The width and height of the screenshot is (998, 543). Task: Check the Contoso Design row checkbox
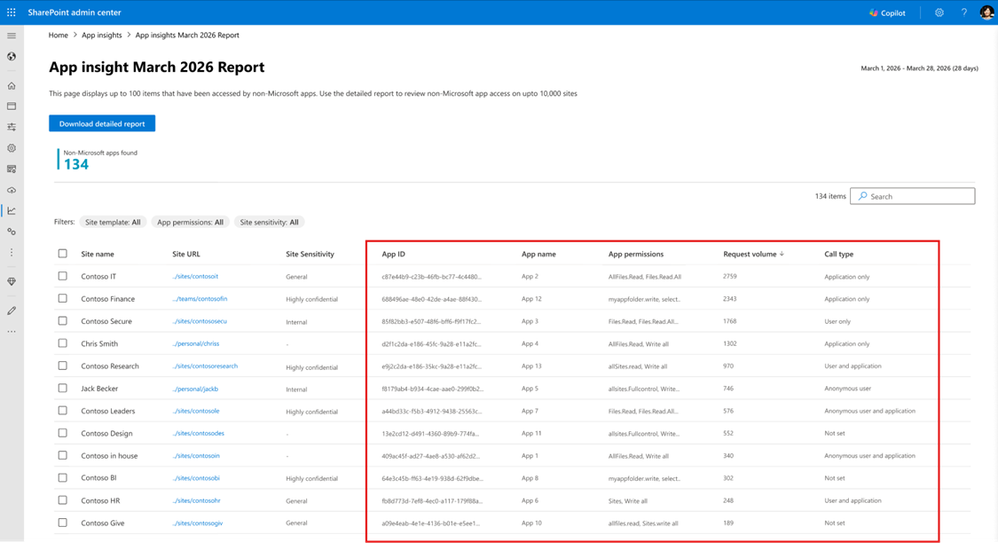[62, 433]
